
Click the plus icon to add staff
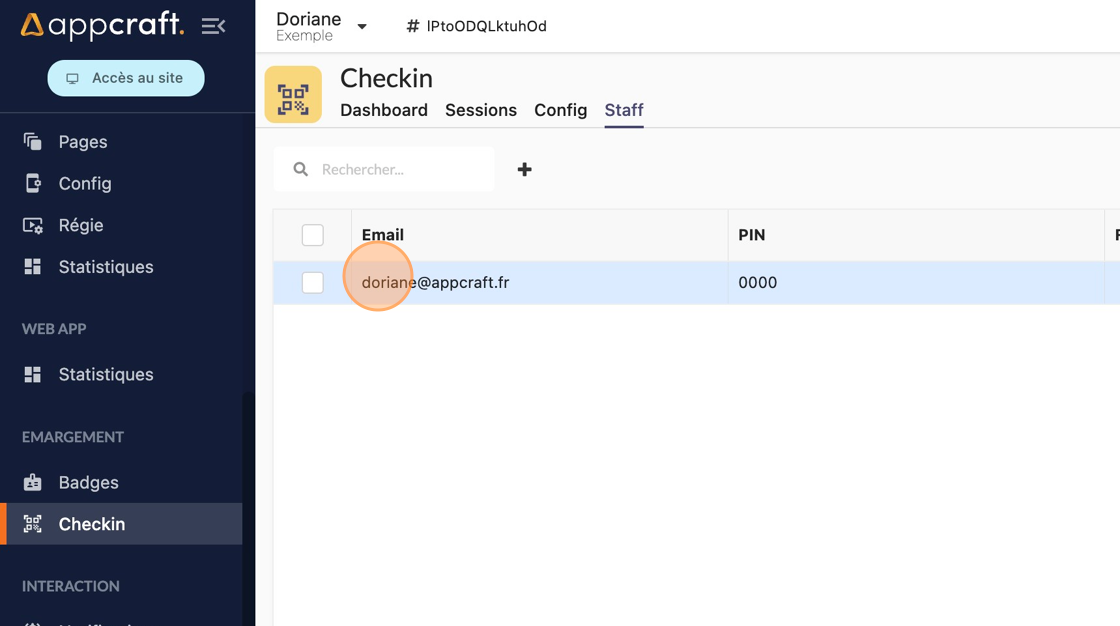pyautogui.click(x=524, y=170)
